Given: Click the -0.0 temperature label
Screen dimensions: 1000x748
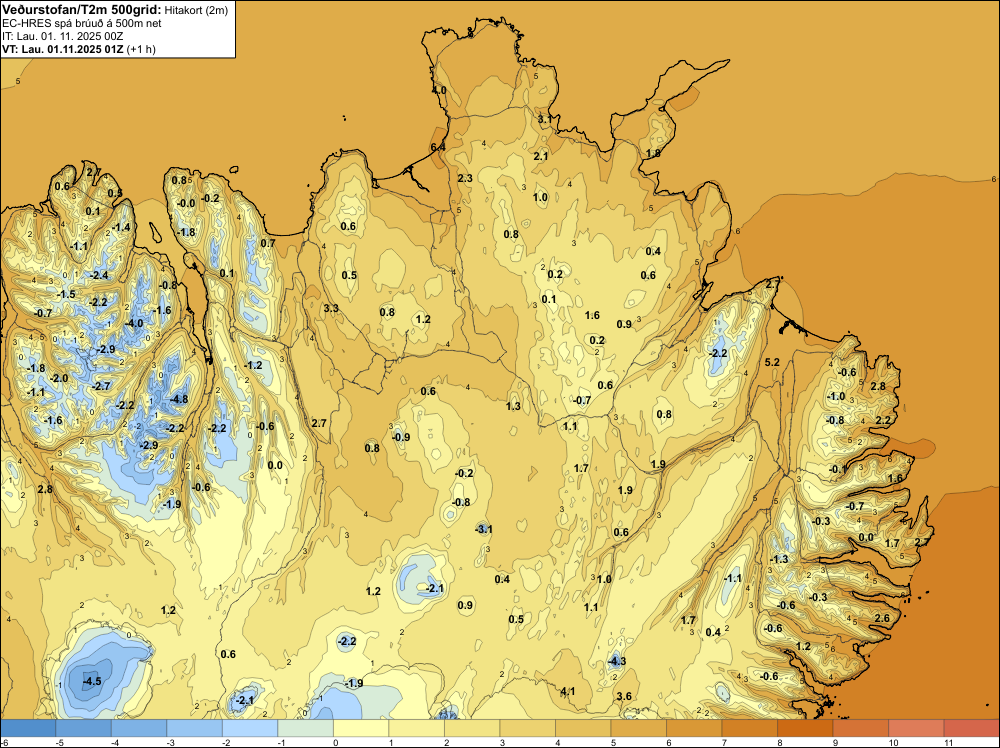Looking at the screenshot, I should pos(186,203).
